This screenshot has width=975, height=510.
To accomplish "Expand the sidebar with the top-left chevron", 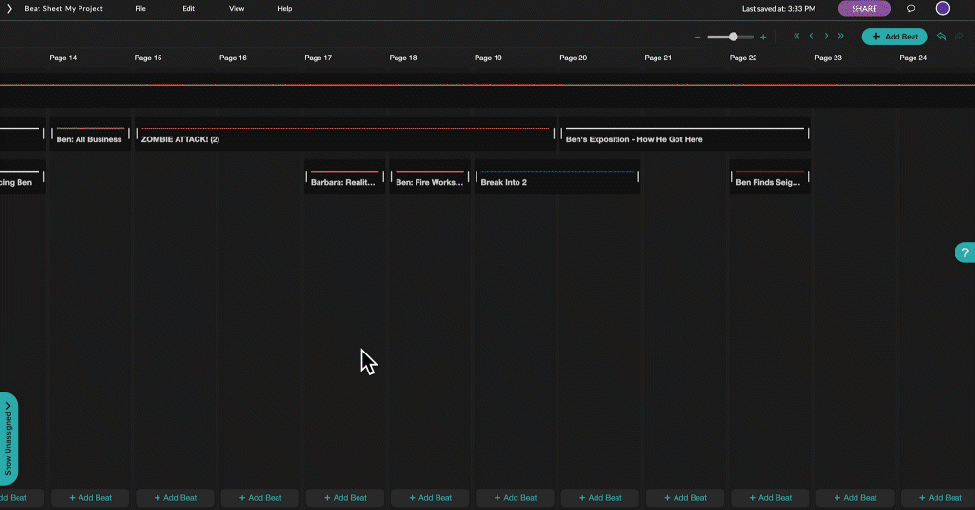I will tap(9, 9).
